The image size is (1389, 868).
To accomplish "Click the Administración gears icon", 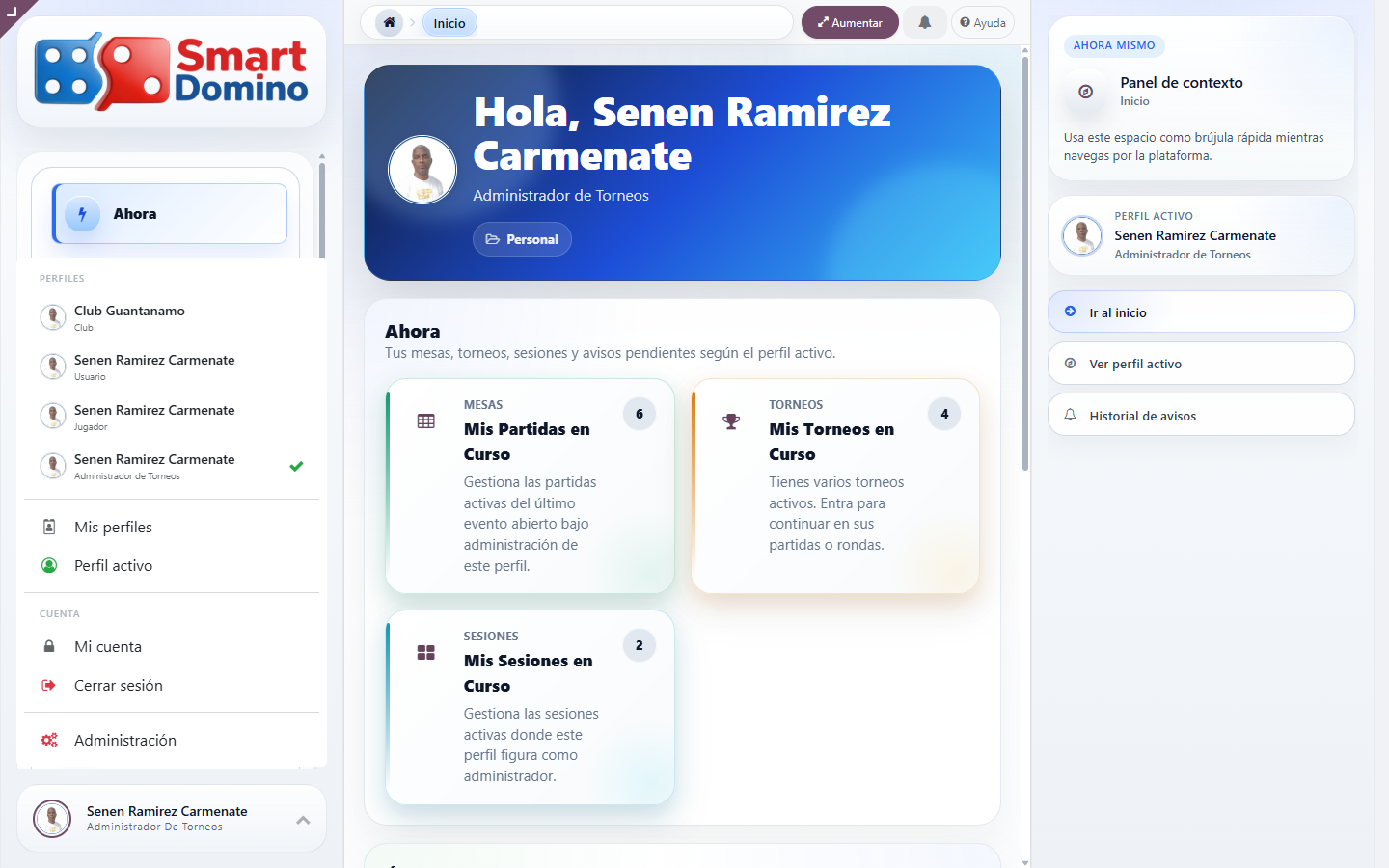I will click(49, 740).
